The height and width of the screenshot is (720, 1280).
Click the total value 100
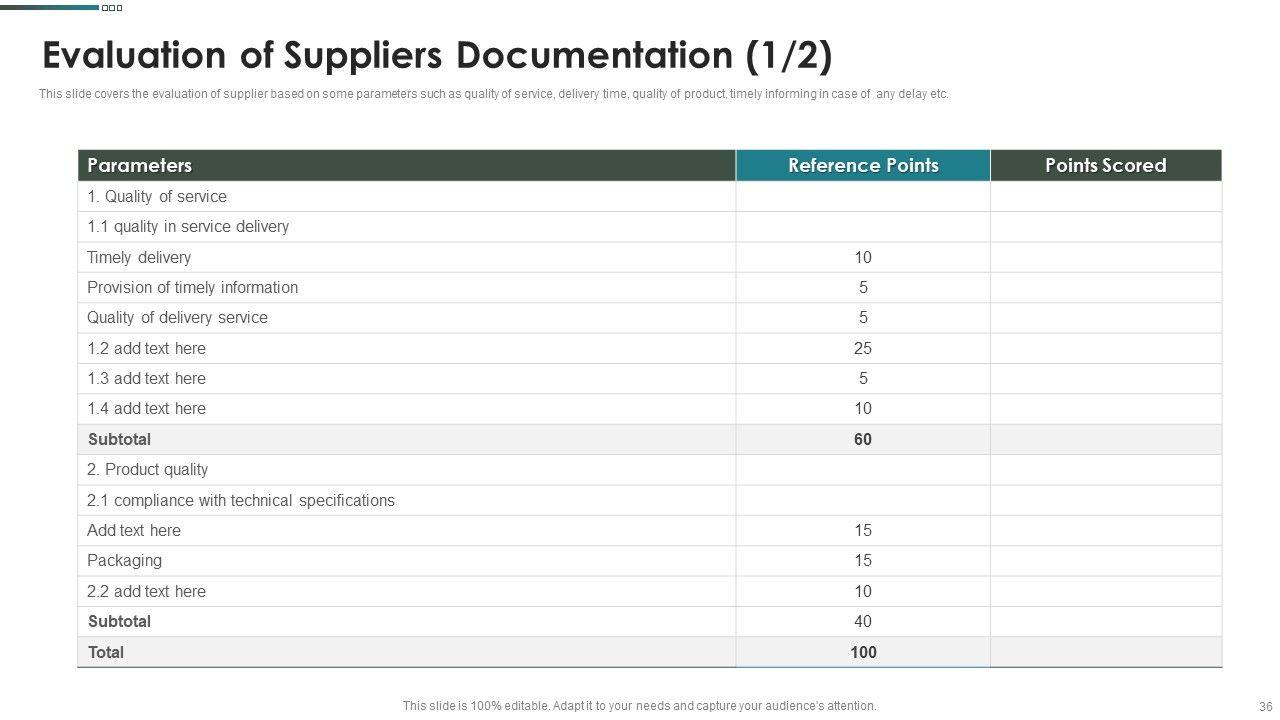pos(863,652)
